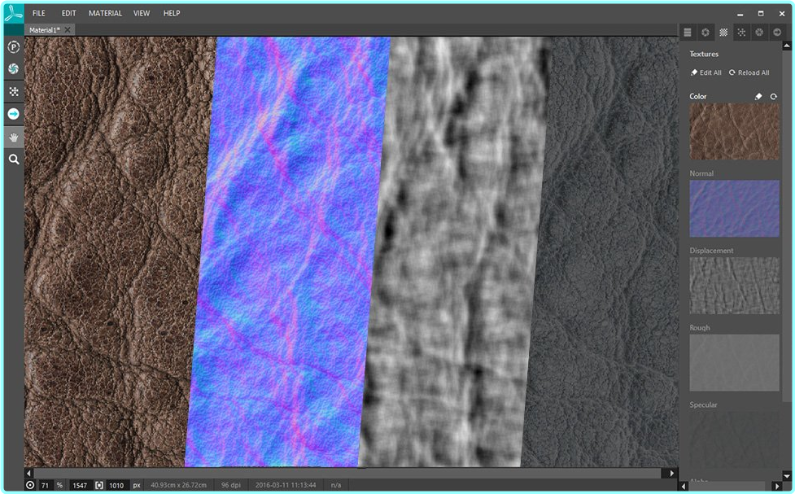Click the edit pencil icon beside Color
Viewport: 795px width, 494px height.
coord(758,96)
